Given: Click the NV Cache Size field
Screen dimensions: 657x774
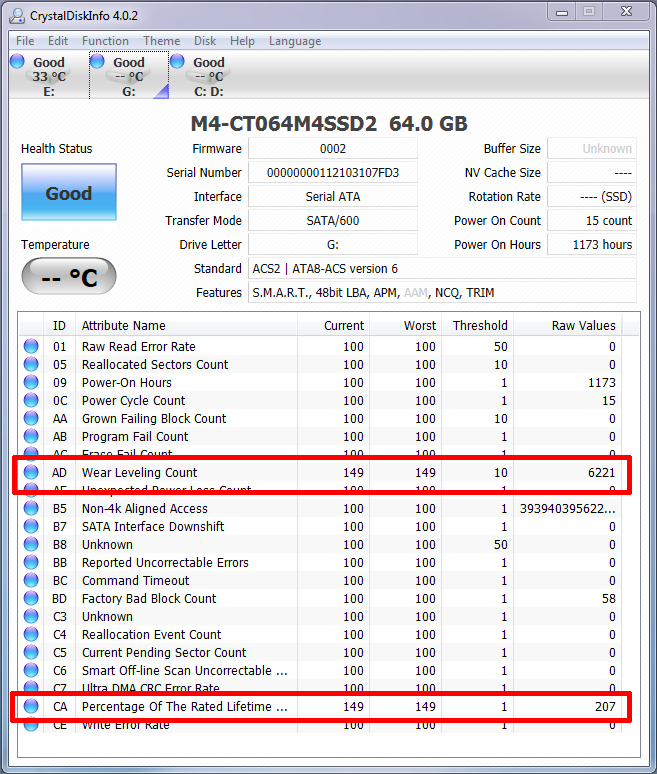Looking at the screenshot, I should pyautogui.click(x=592, y=173).
